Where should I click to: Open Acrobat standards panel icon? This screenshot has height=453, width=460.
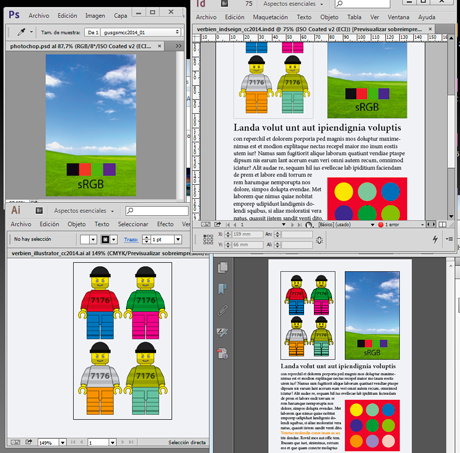coord(222,353)
